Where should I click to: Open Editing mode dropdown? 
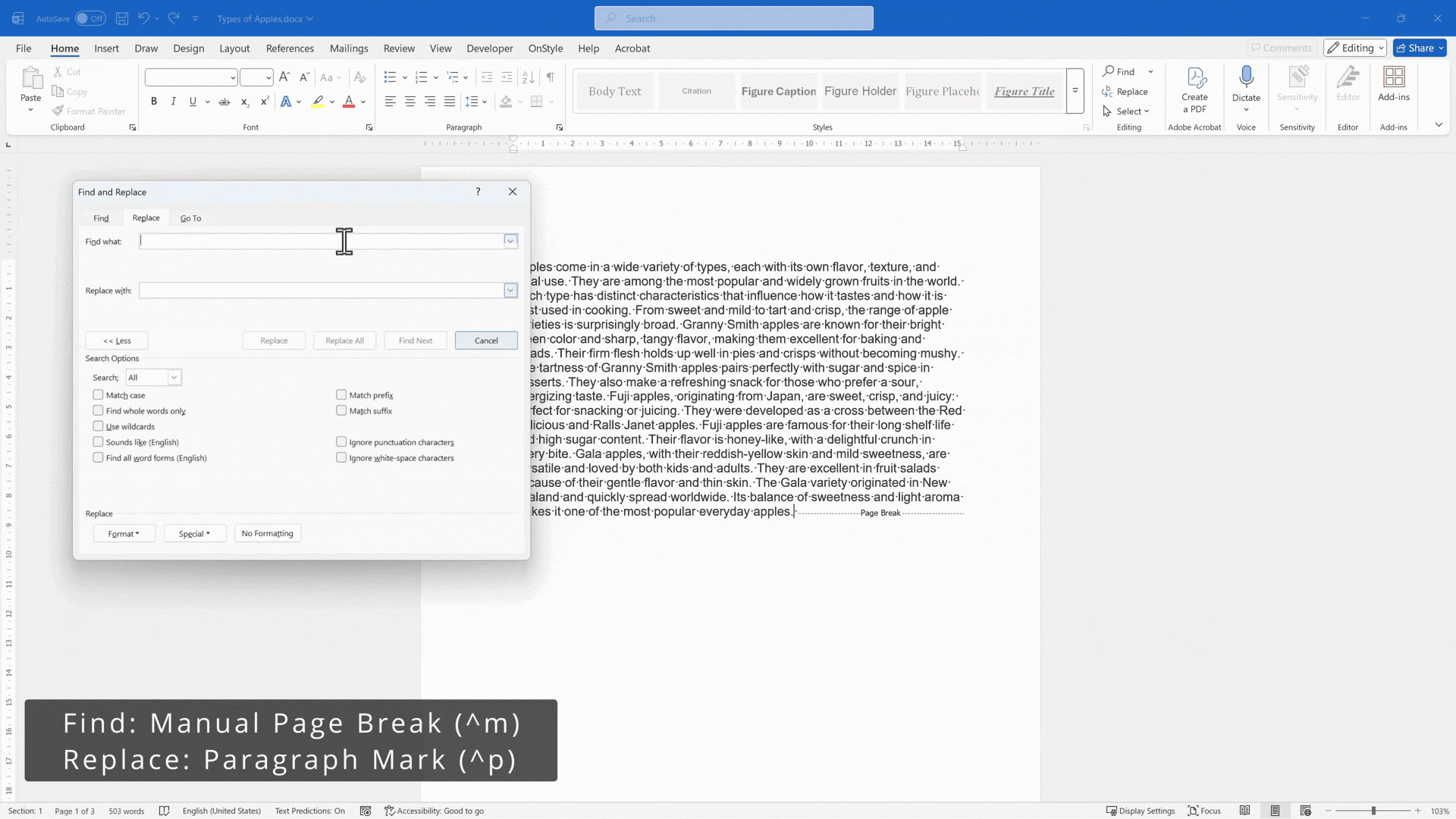[x=1355, y=48]
